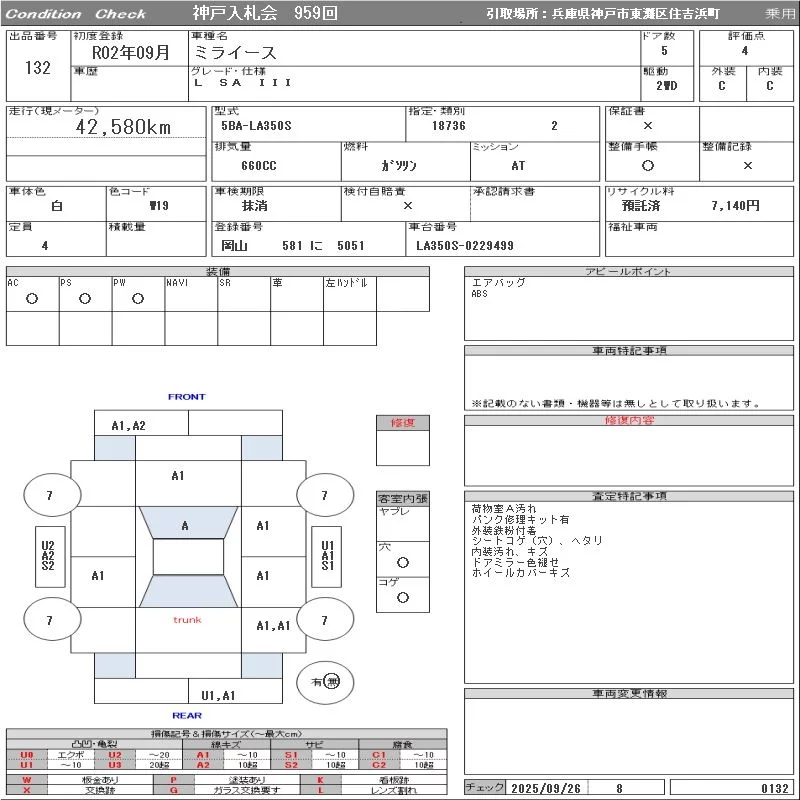Image resolution: width=800 pixels, height=800 pixels.
Task: Click the windshield mark A
Action: (x=185, y=526)
